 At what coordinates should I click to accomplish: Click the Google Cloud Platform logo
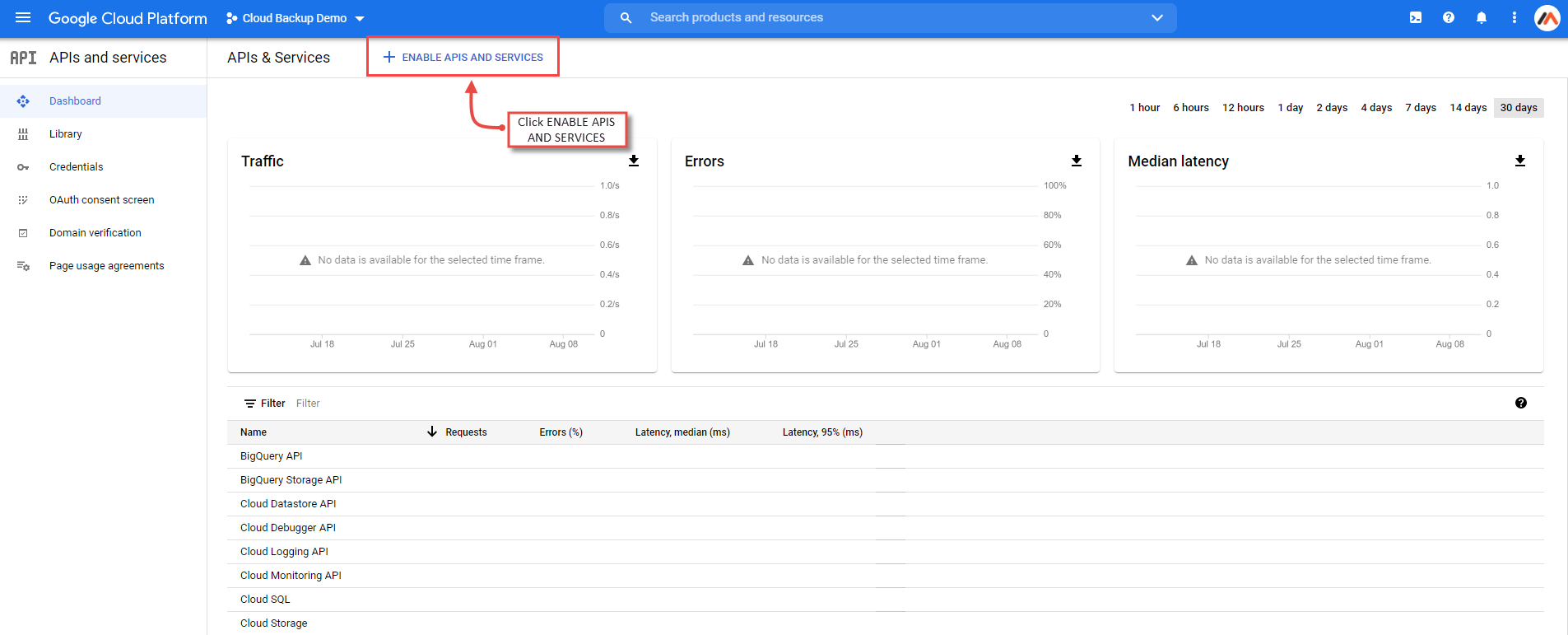(x=128, y=18)
